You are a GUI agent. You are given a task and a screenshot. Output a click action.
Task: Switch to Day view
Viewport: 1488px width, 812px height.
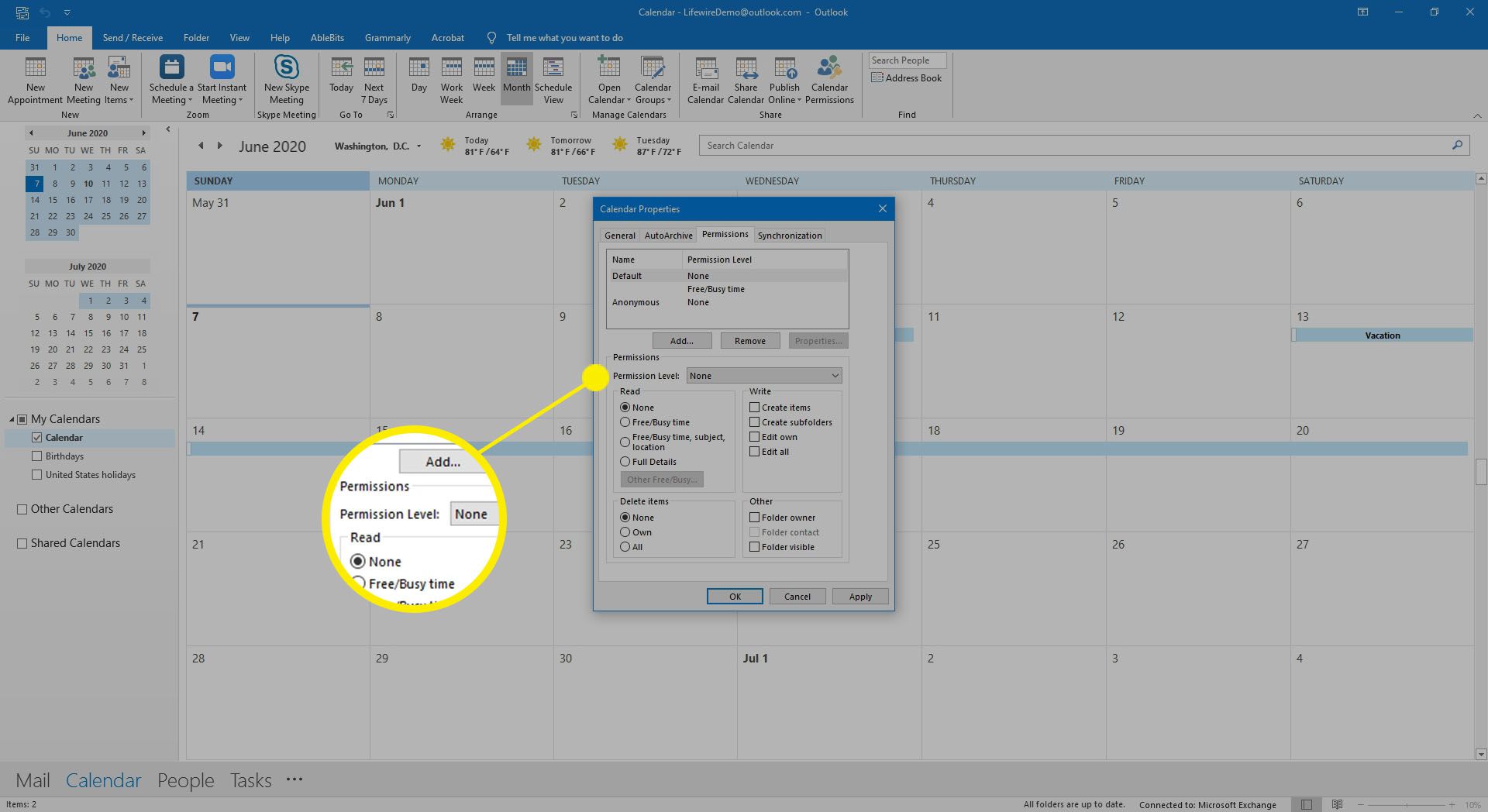point(419,75)
